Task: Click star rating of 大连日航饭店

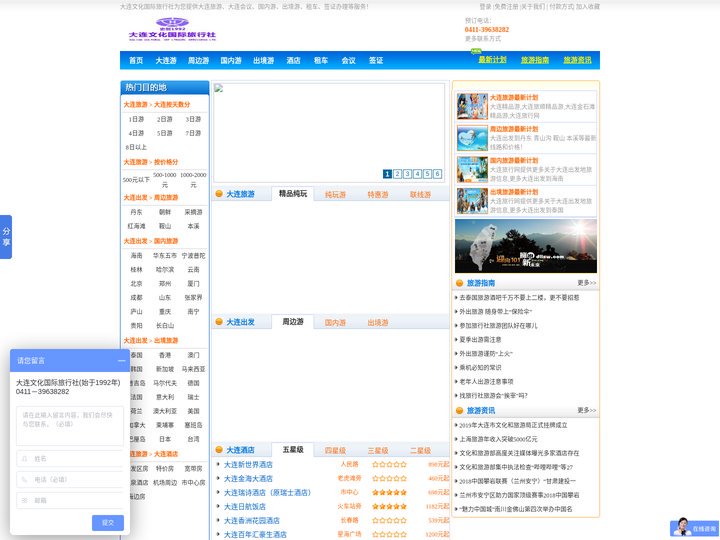Action: coord(389,506)
